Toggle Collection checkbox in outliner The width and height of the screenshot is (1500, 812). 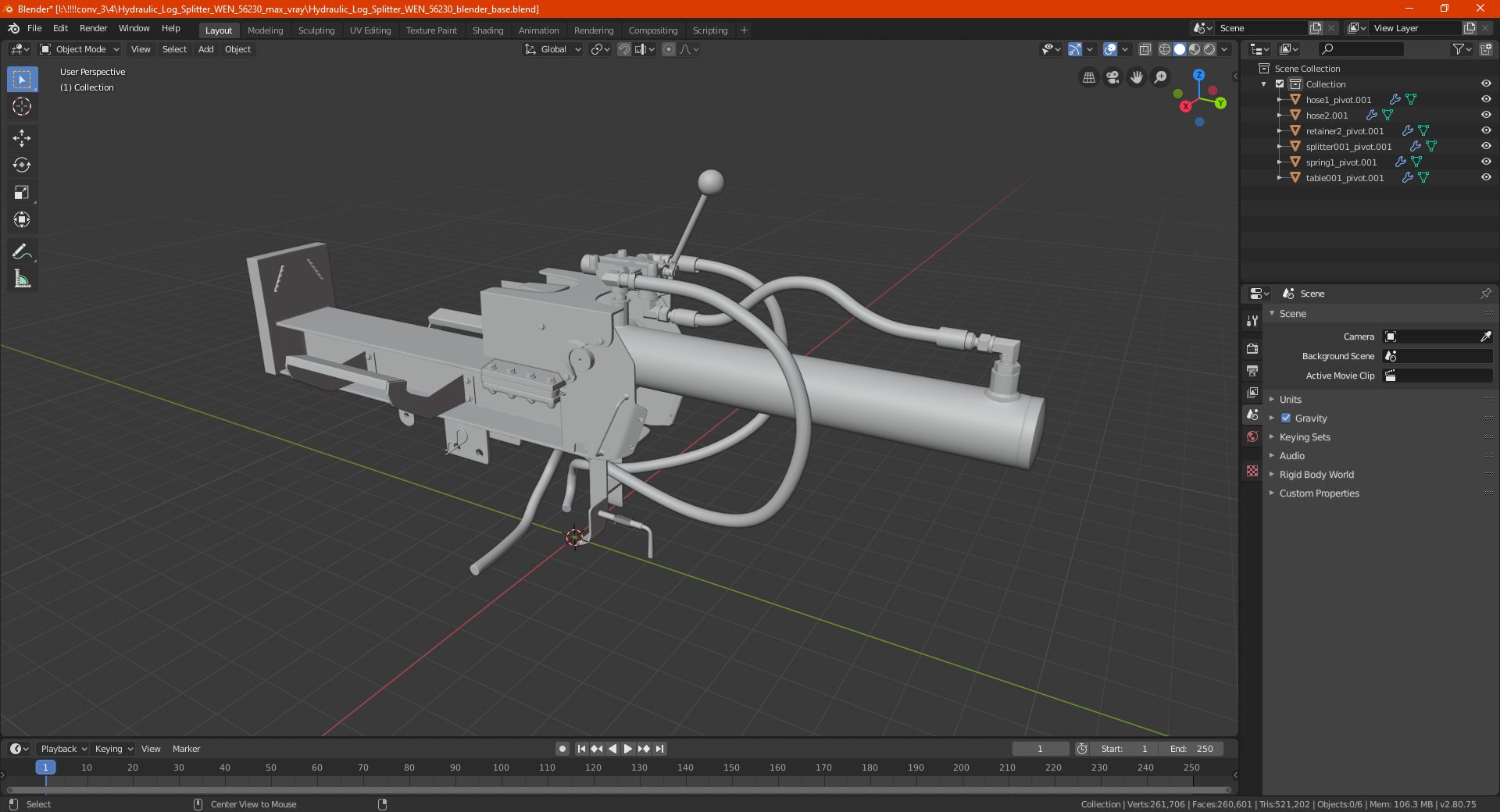[1280, 84]
